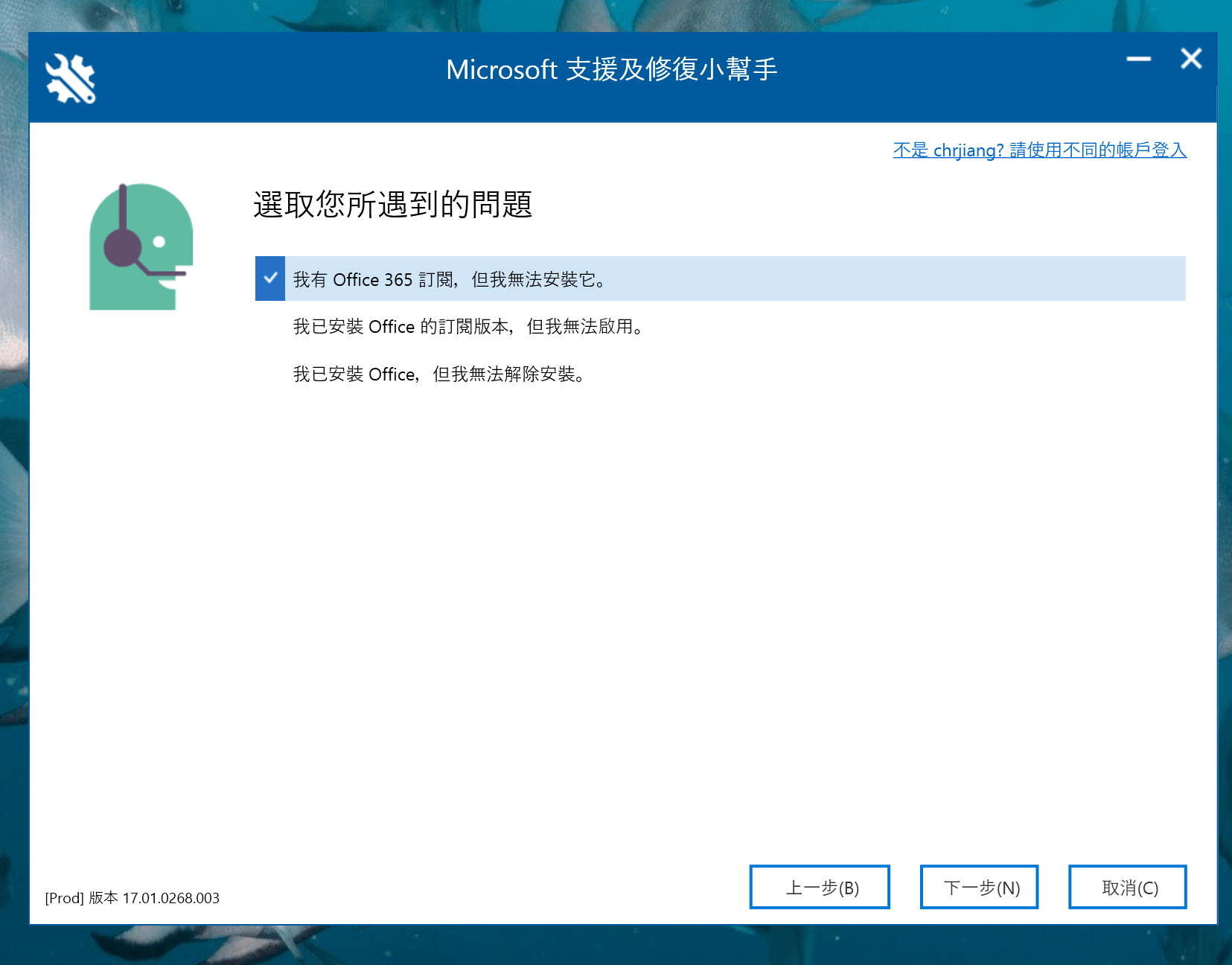Click the version text [Prod] 版本 17.01.0268.003
The width and height of the screenshot is (1232, 965).
(133, 898)
